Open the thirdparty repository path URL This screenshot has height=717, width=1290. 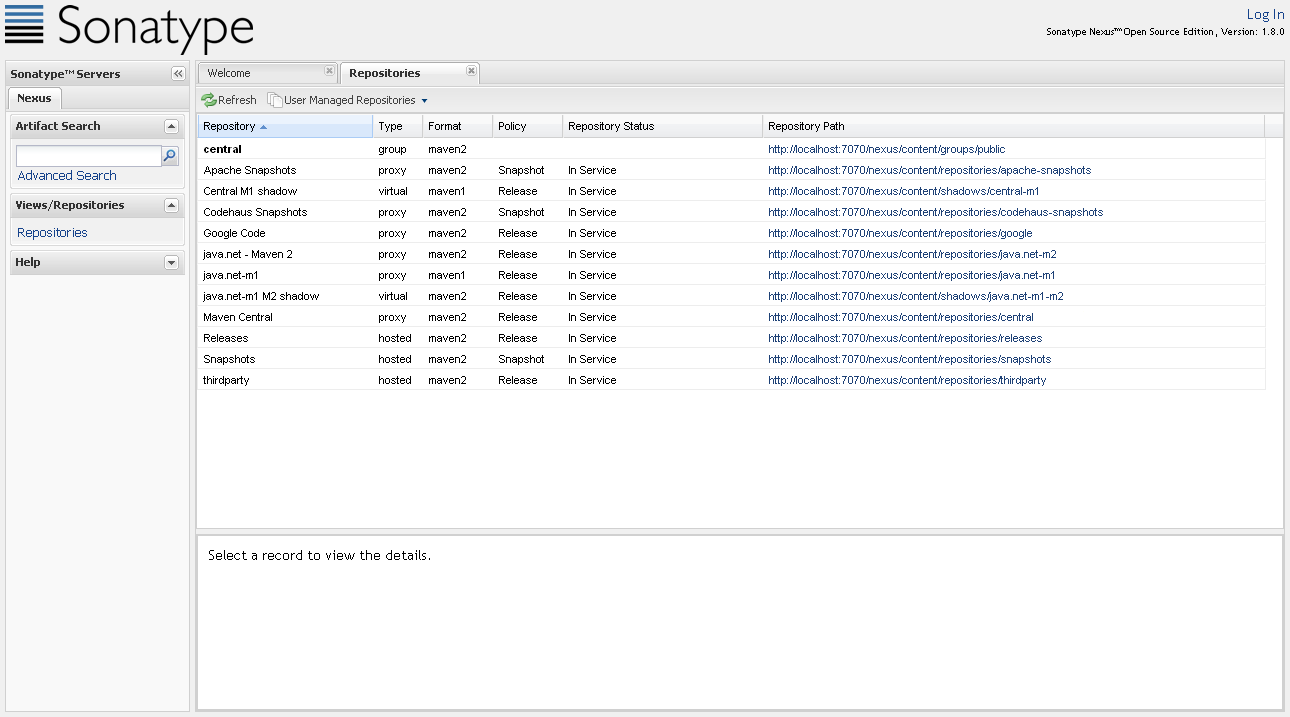tap(906, 380)
